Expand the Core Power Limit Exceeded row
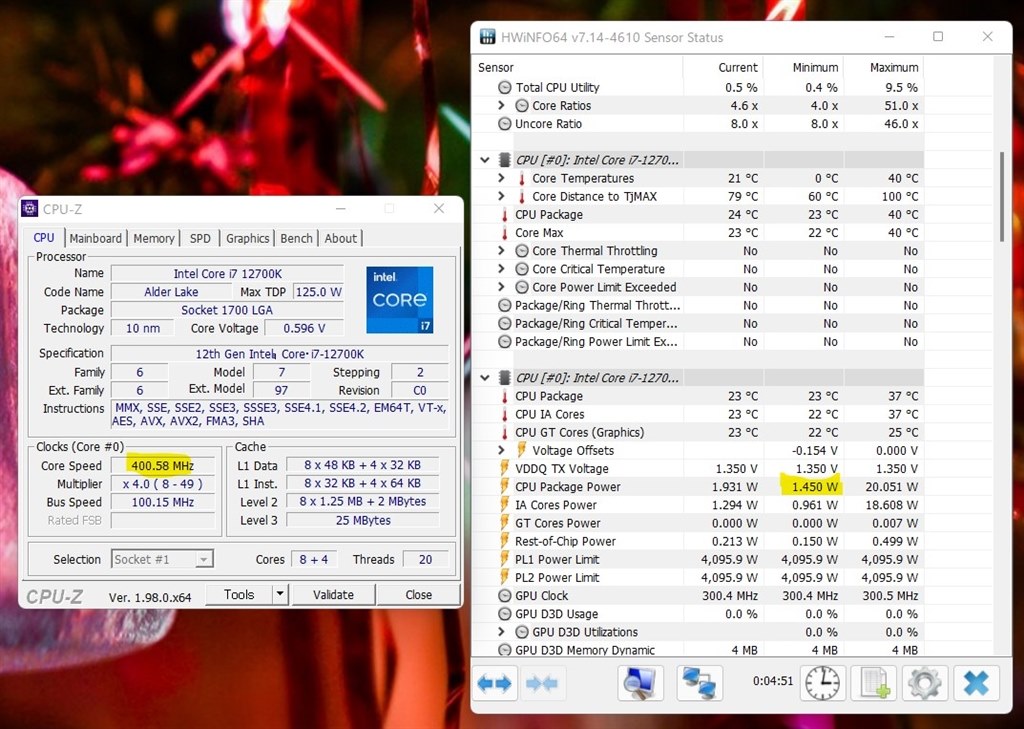This screenshot has width=1024, height=729. click(501, 287)
